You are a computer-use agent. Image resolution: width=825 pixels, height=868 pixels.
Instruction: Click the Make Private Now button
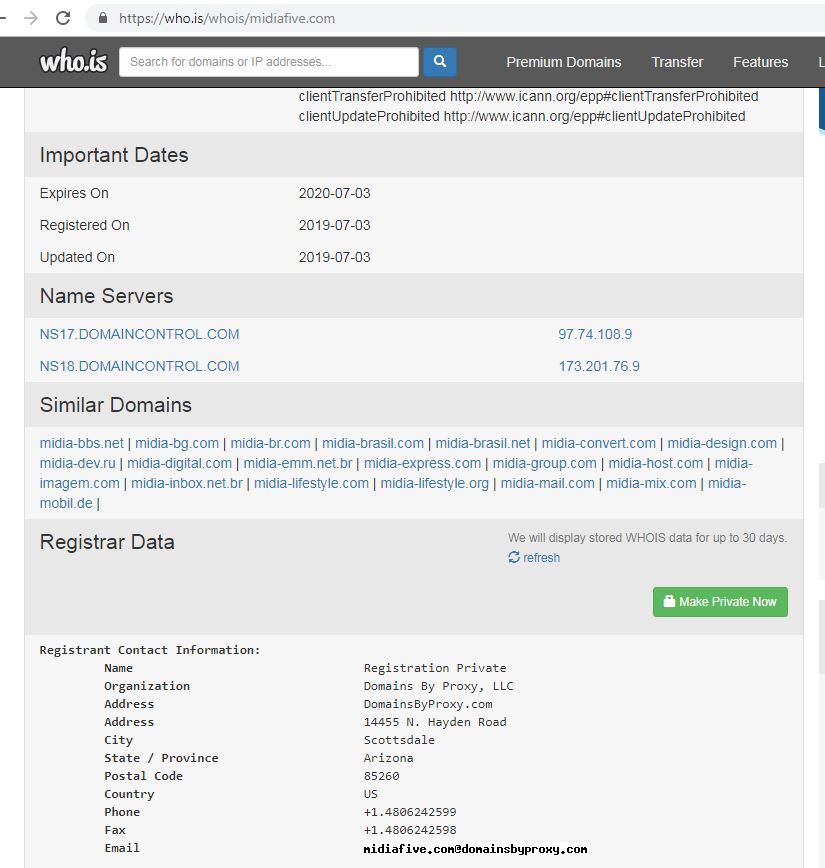click(x=720, y=602)
